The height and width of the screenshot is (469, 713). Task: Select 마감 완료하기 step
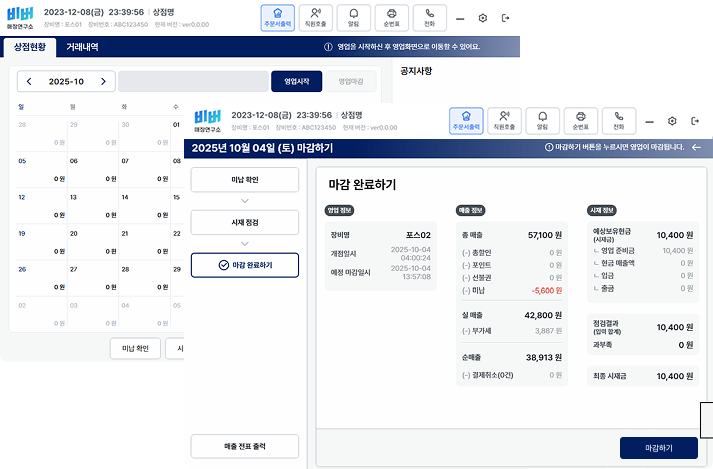tap(245, 265)
